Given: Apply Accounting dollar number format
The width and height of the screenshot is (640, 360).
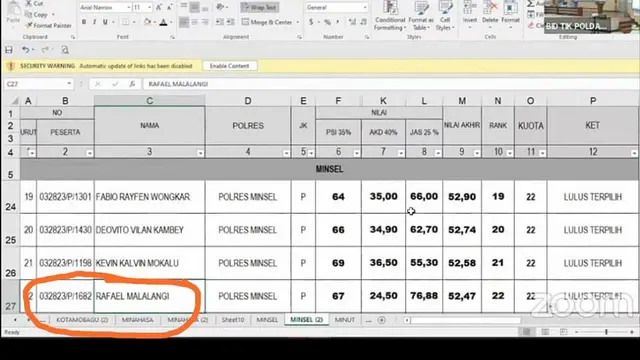Looking at the screenshot, I should pos(311,22).
